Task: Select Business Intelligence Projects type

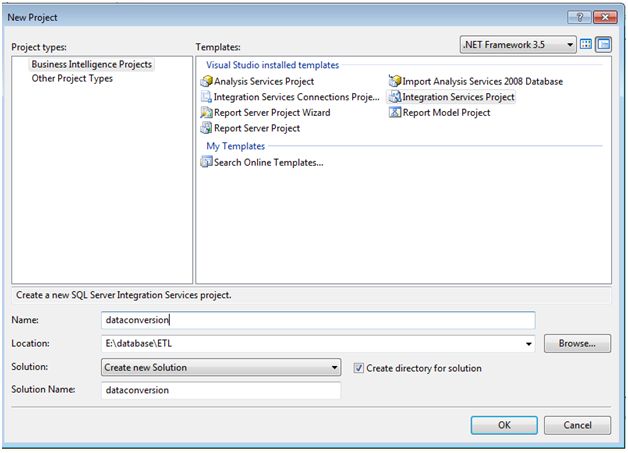Action: coord(92,64)
